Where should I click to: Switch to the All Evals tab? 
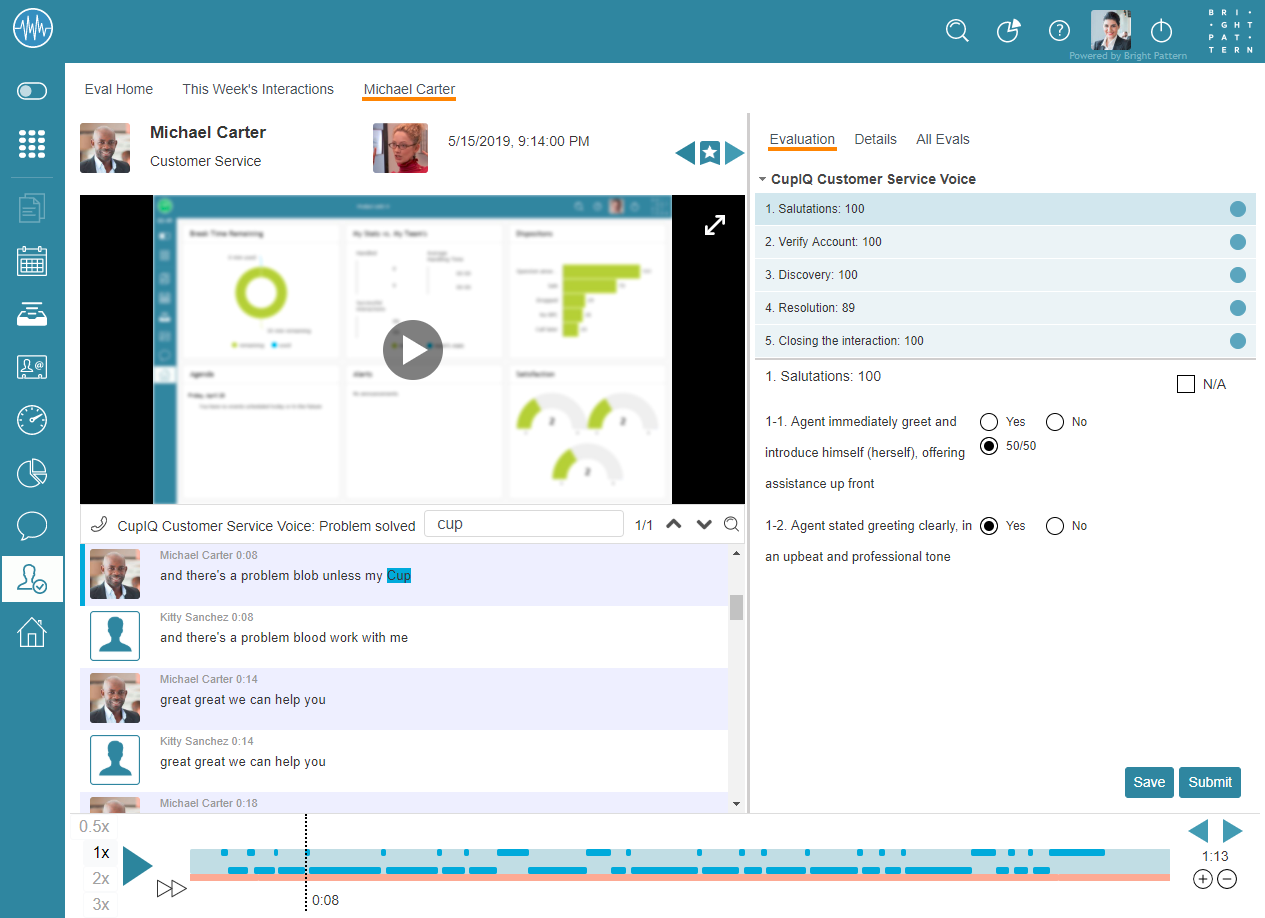pyautogui.click(x=943, y=139)
